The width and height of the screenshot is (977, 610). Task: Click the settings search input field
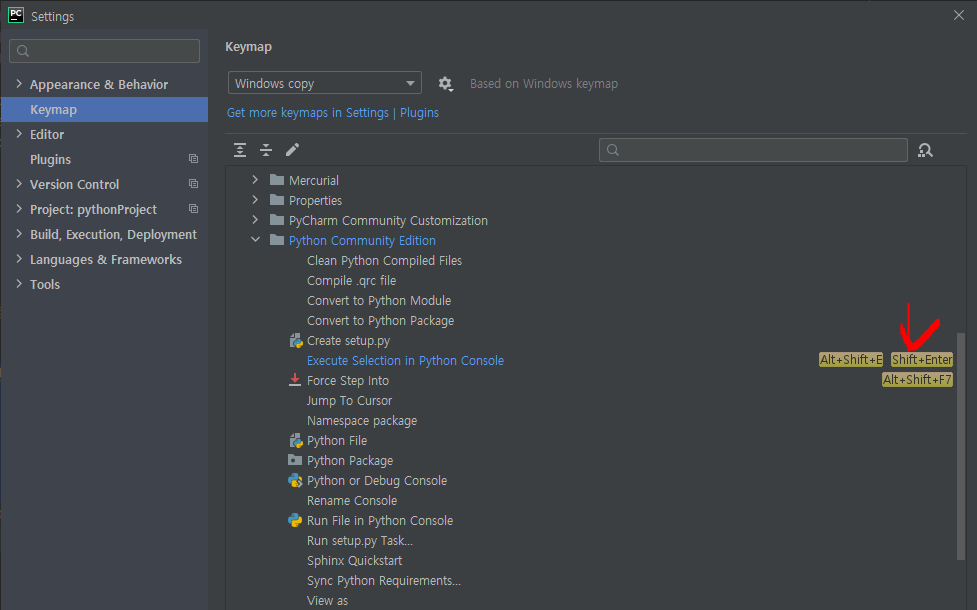[x=105, y=51]
